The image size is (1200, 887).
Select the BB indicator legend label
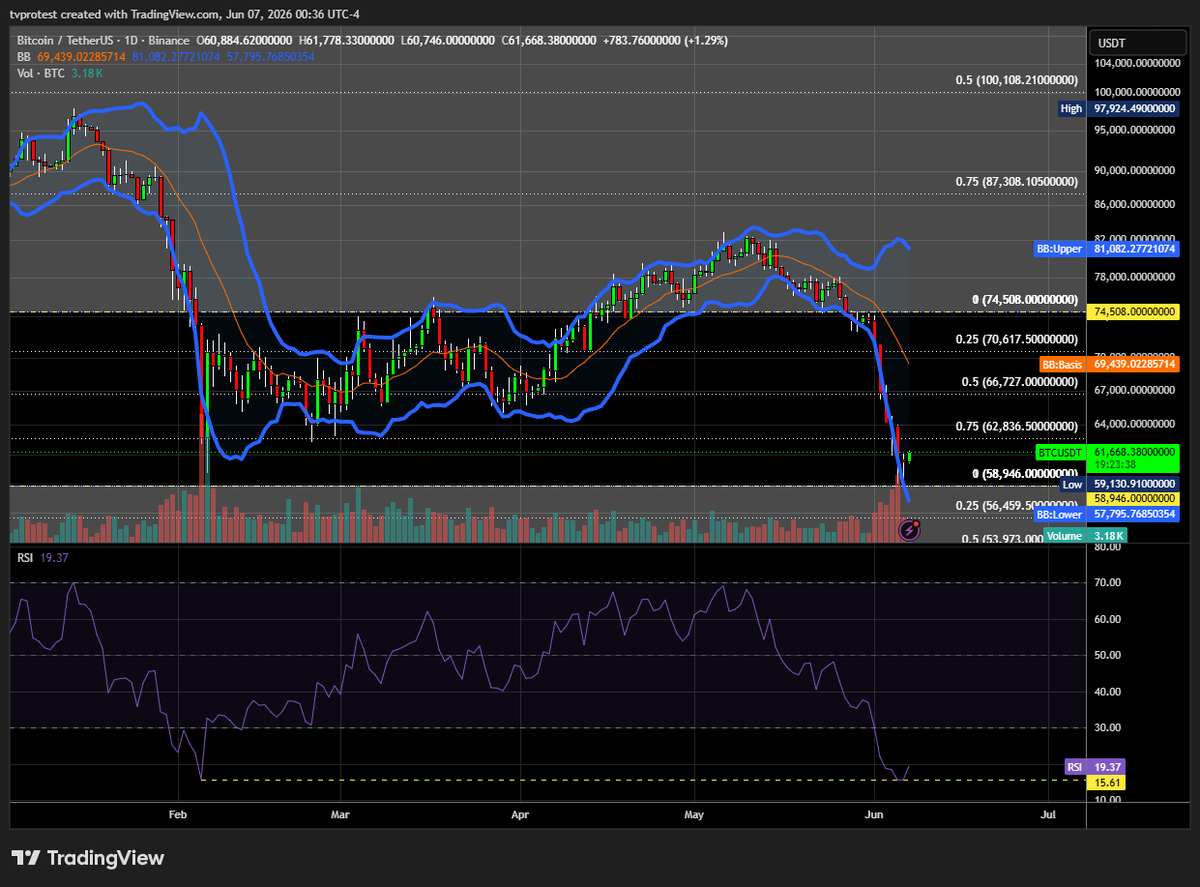(x=24, y=57)
